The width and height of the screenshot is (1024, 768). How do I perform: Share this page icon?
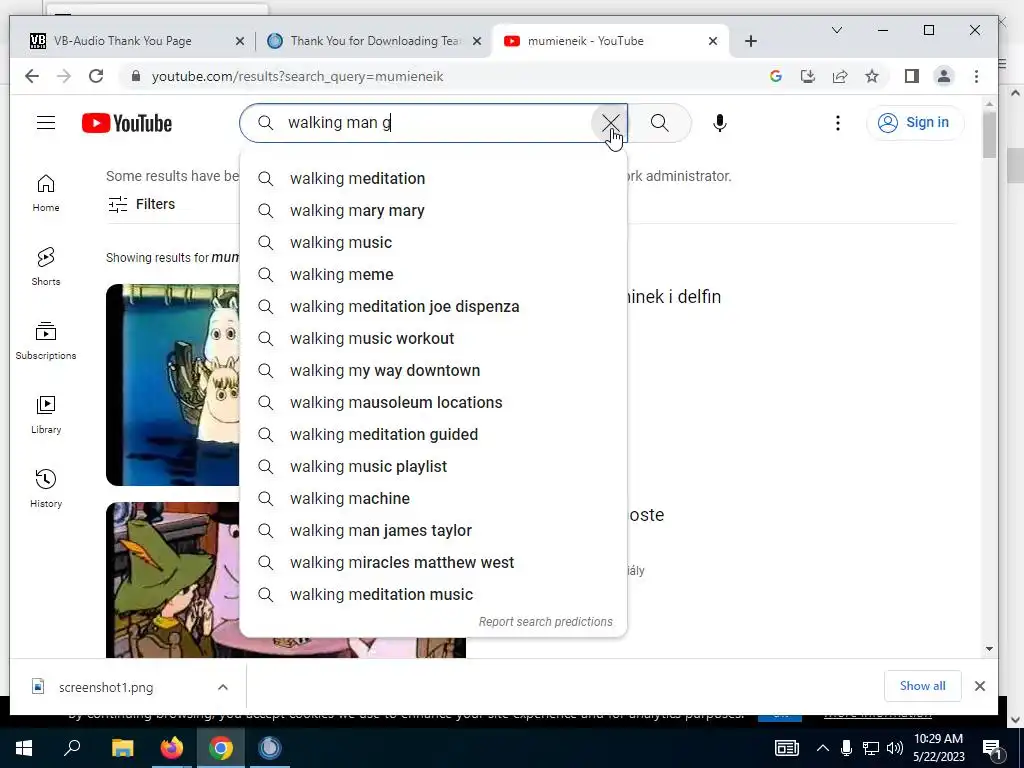click(840, 76)
